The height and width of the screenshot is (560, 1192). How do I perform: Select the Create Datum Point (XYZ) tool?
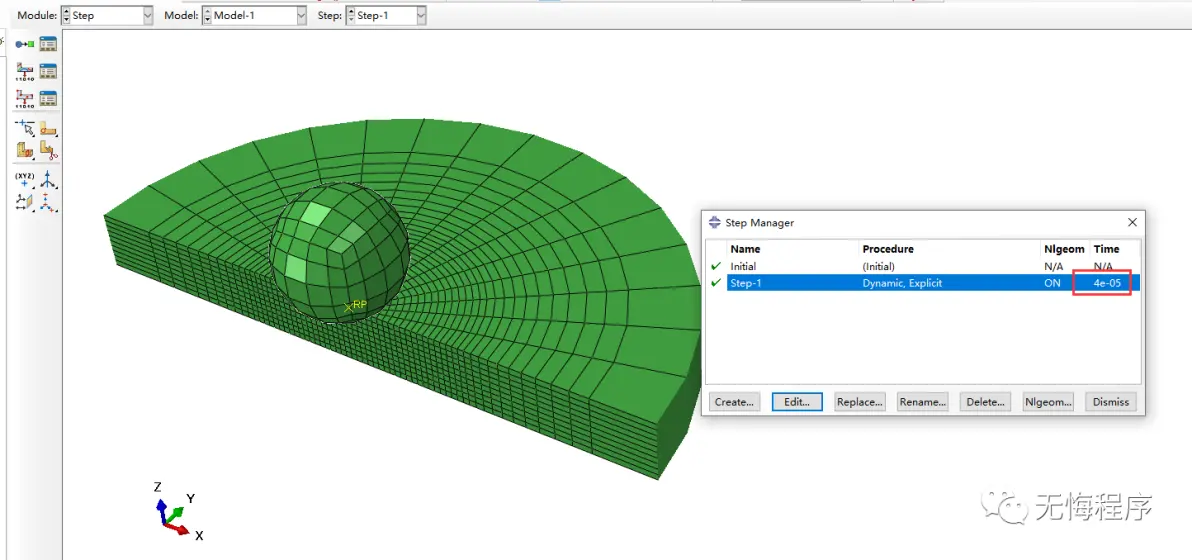tap(25, 180)
